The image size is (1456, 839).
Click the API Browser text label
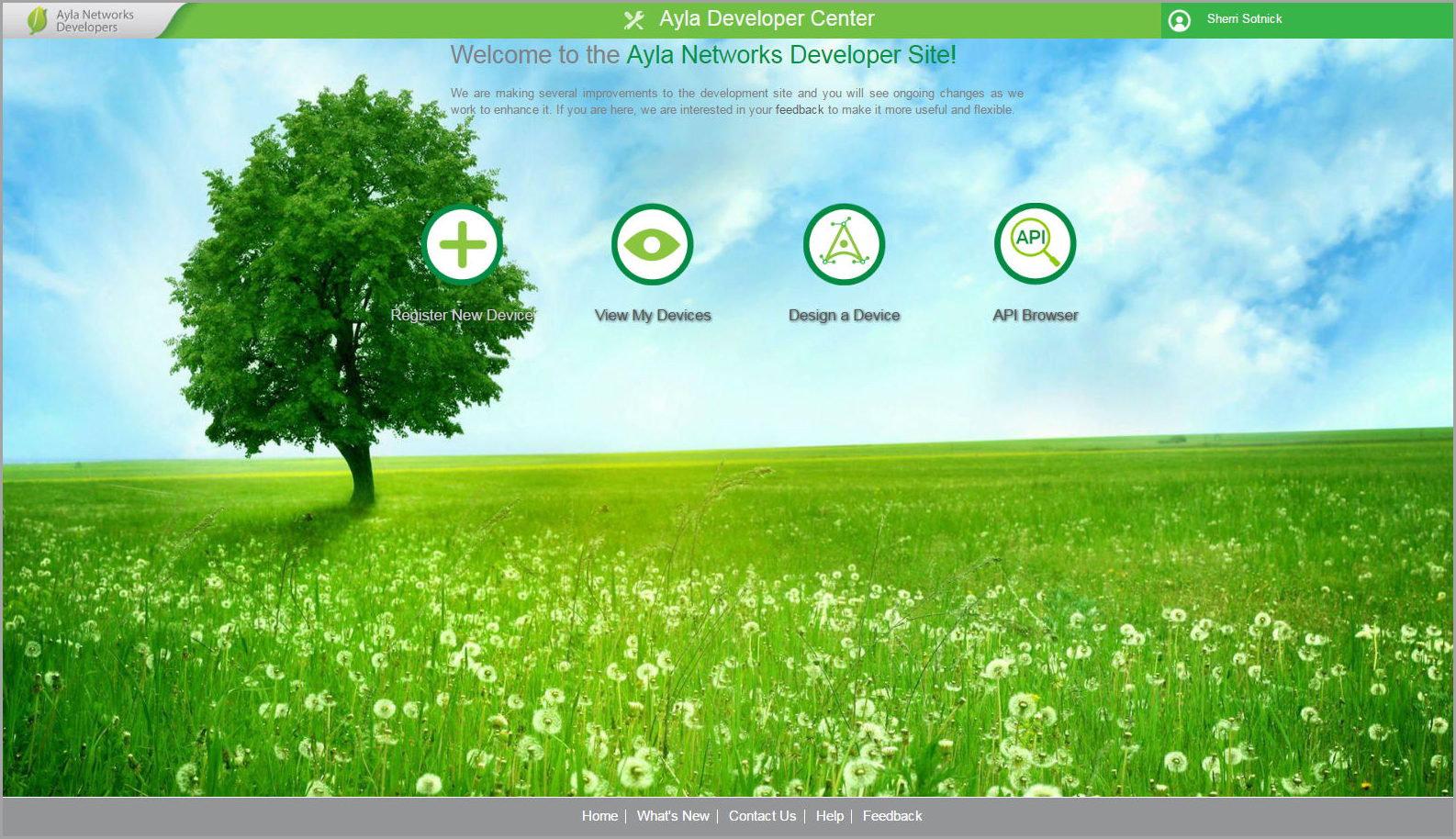(1035, 315)
